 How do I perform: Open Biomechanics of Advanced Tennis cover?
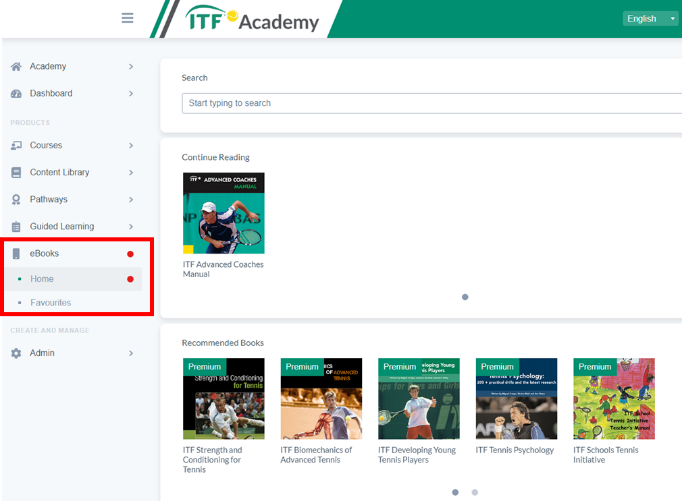tap(321, 399)
